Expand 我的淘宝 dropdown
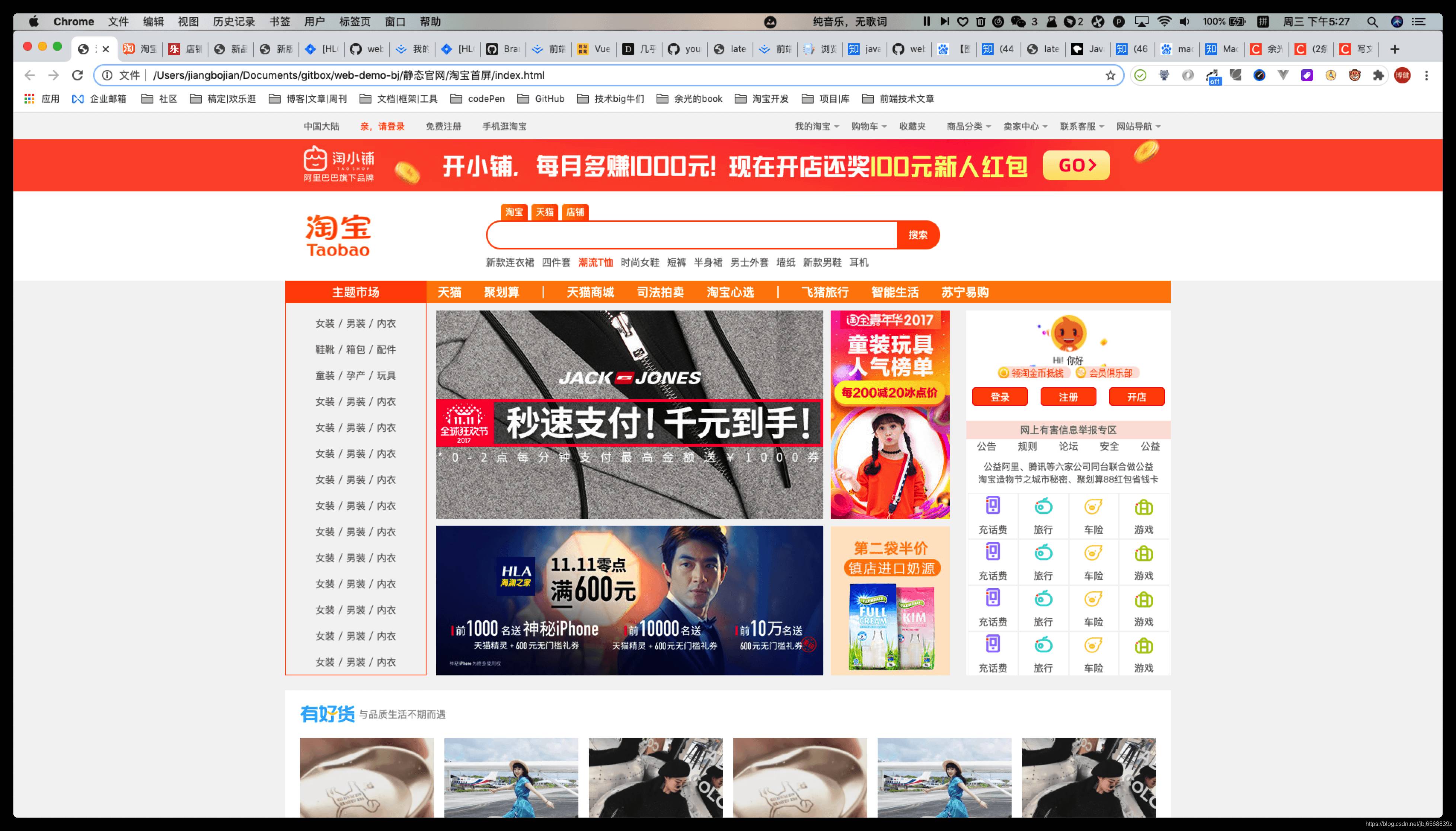This screenshot has height=831, width=1456. pyautogui.click(x=817, y=127)
